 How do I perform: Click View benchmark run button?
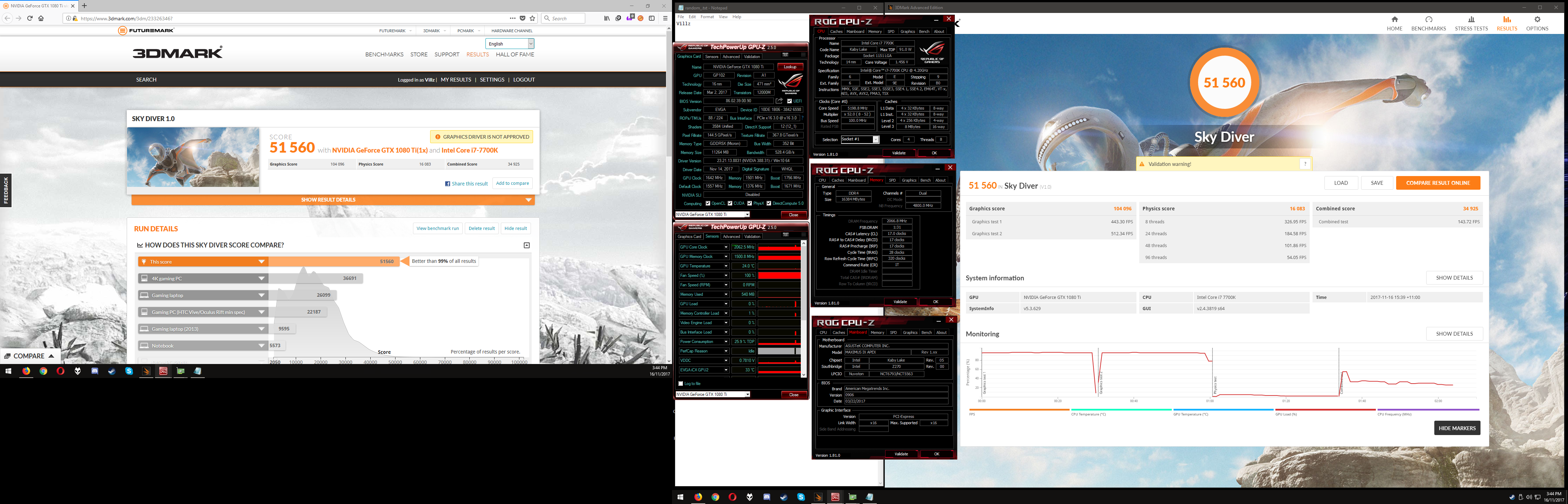tap(437, 228)
